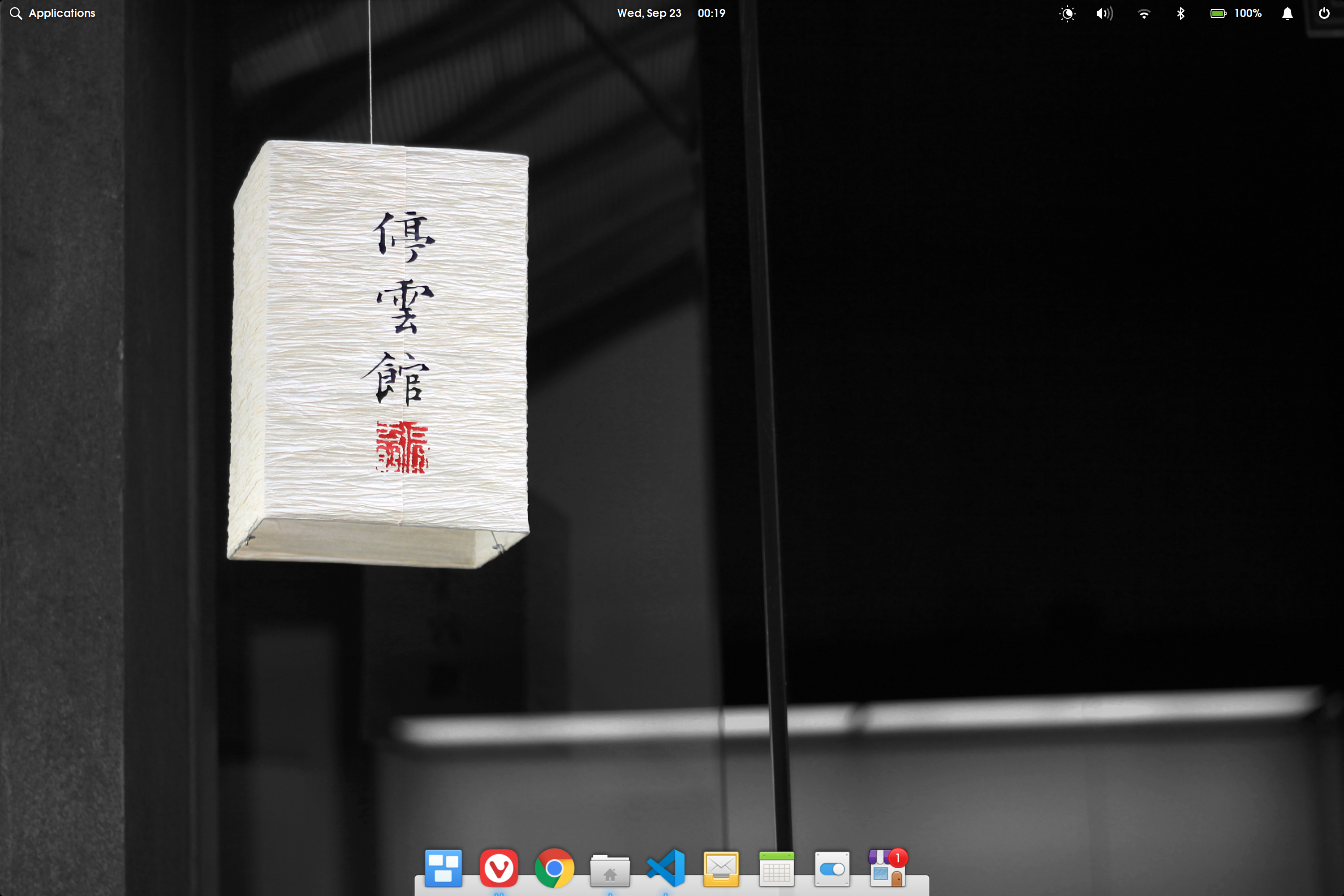Open the Mail app in dock
The image size is (1344, 896).
tap(721, 869)
